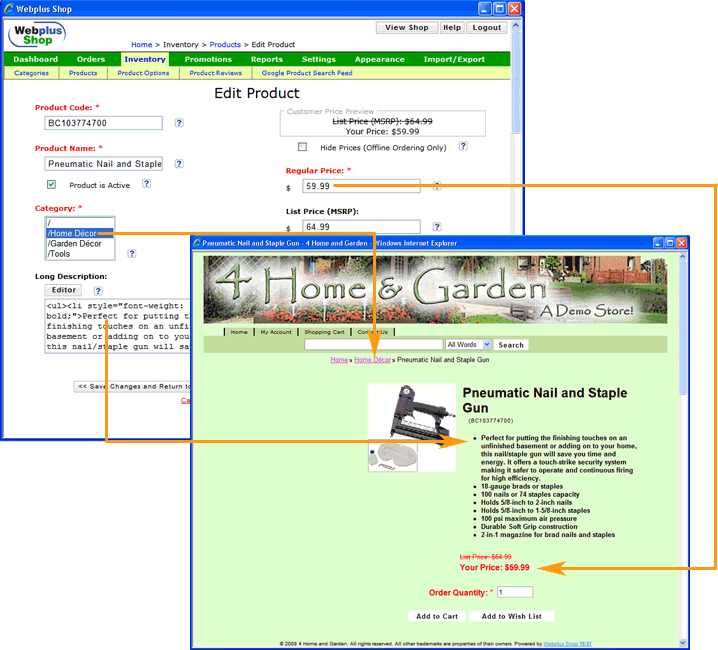This screenshot has height=650, width=718.
Task: Select /Garden Décor in Category list
Action: (80, 243)
